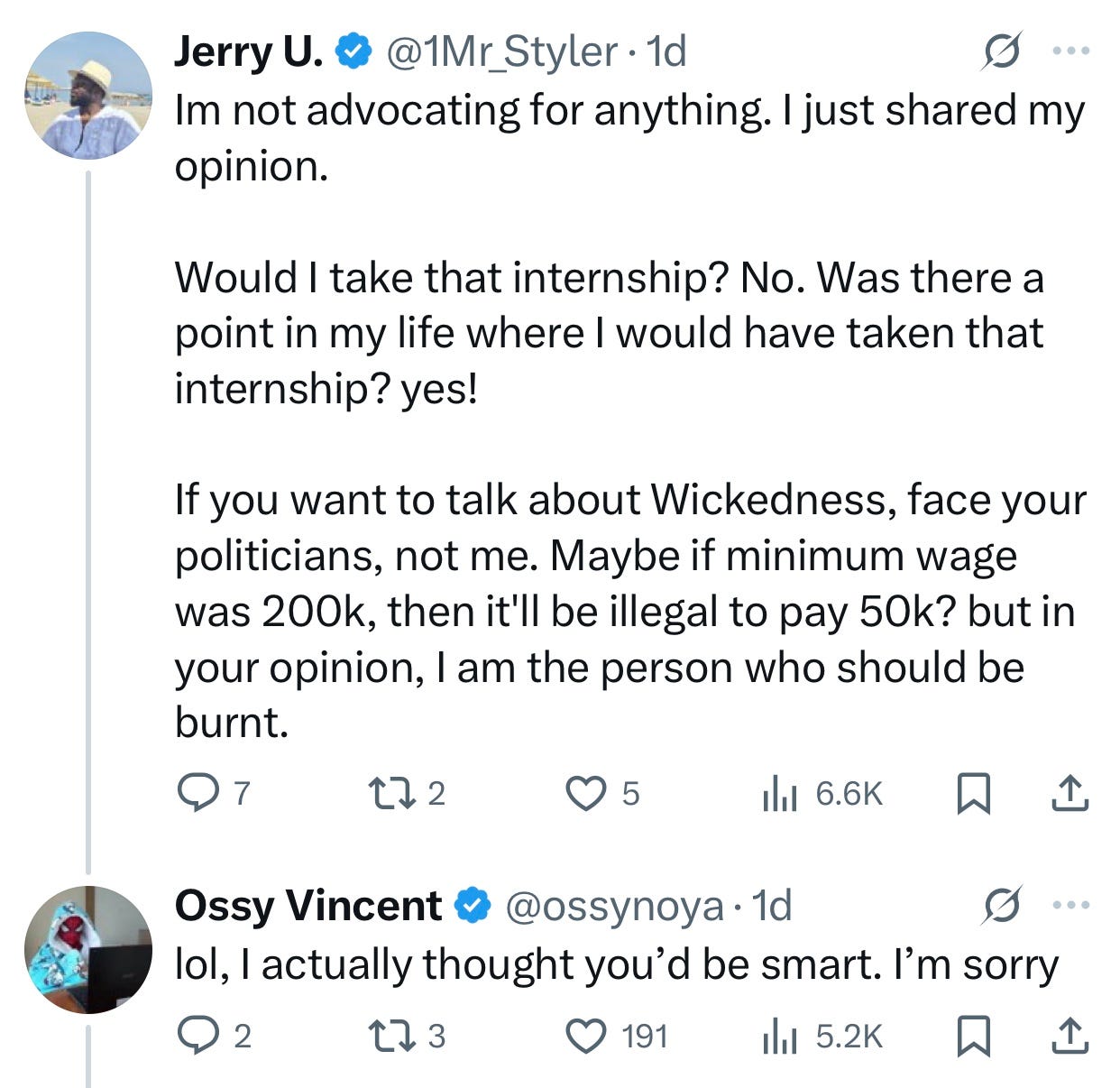Open more options on Jerry's tweet
The image size is (1120, 1088).
1071,51
